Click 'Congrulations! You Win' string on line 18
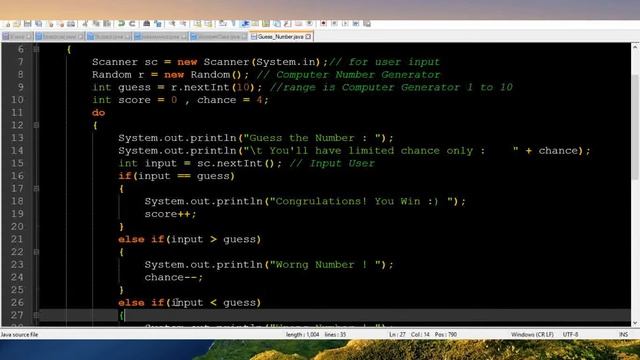This screenshot has height=360, width=640. (x=348, y=201)
